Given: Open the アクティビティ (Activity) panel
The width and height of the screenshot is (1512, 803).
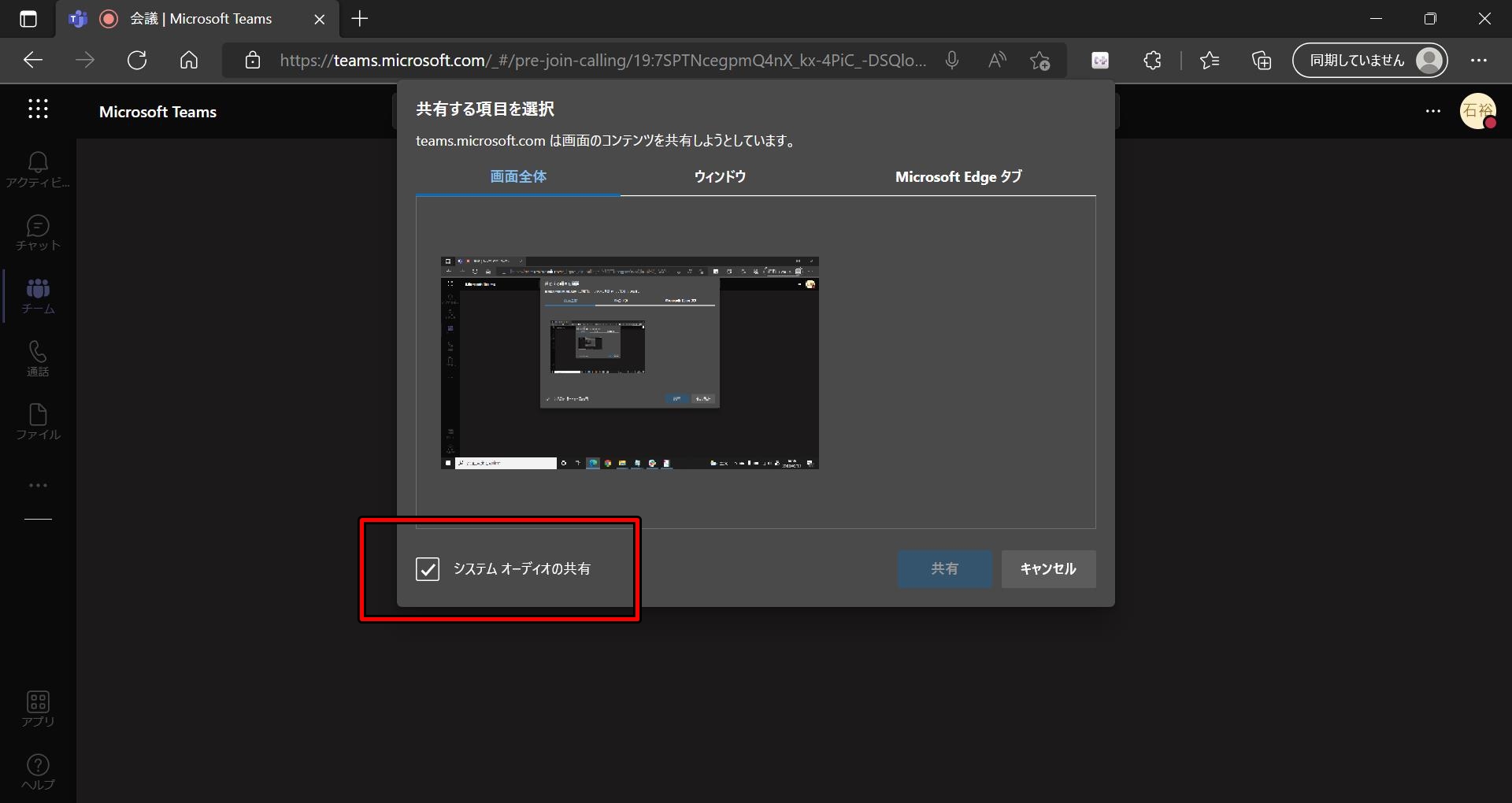Looking at the screenshot, I should pyautogui.click(x=37, y=168).
